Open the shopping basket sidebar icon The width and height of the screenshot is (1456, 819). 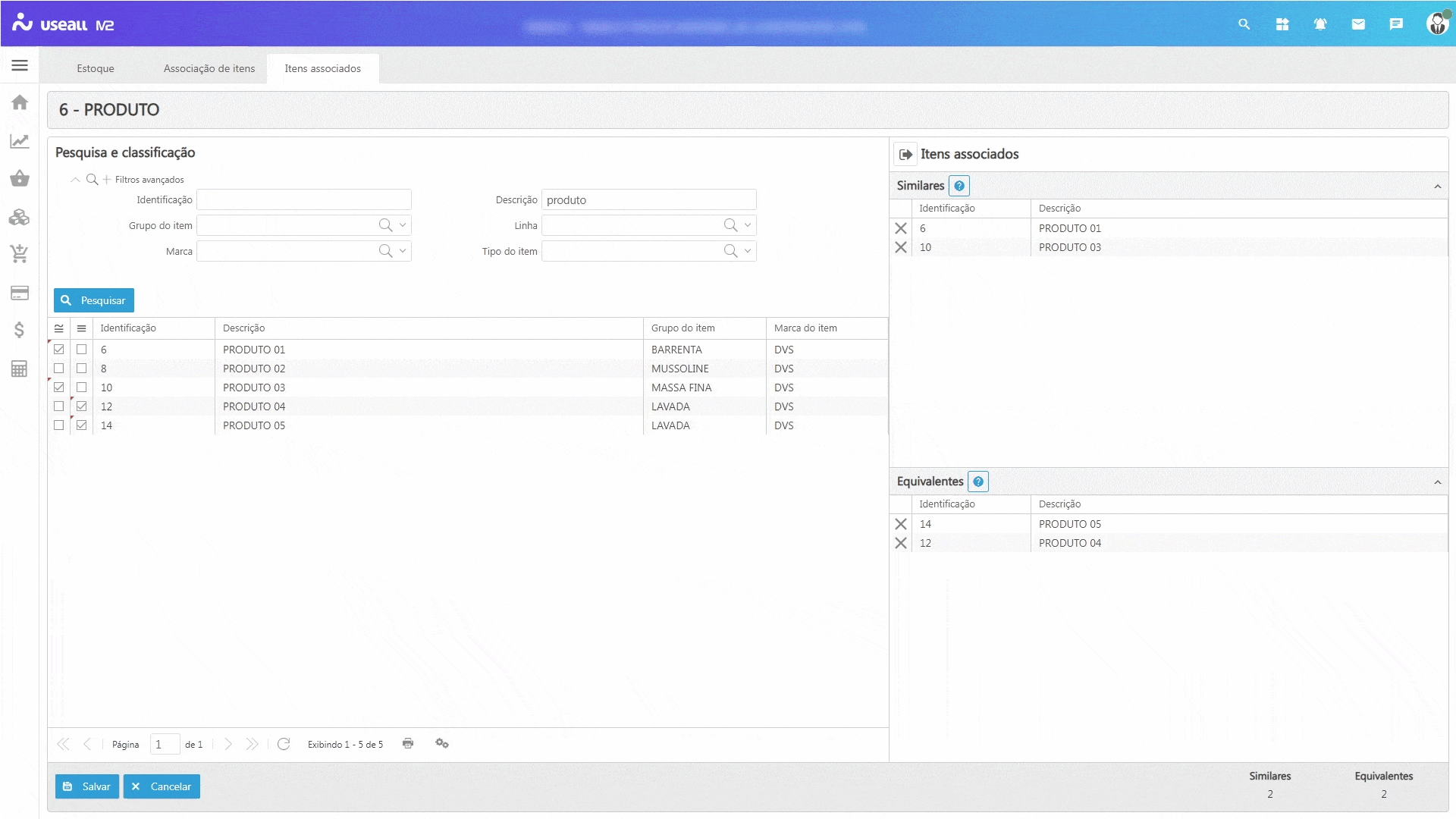(20, 179)
